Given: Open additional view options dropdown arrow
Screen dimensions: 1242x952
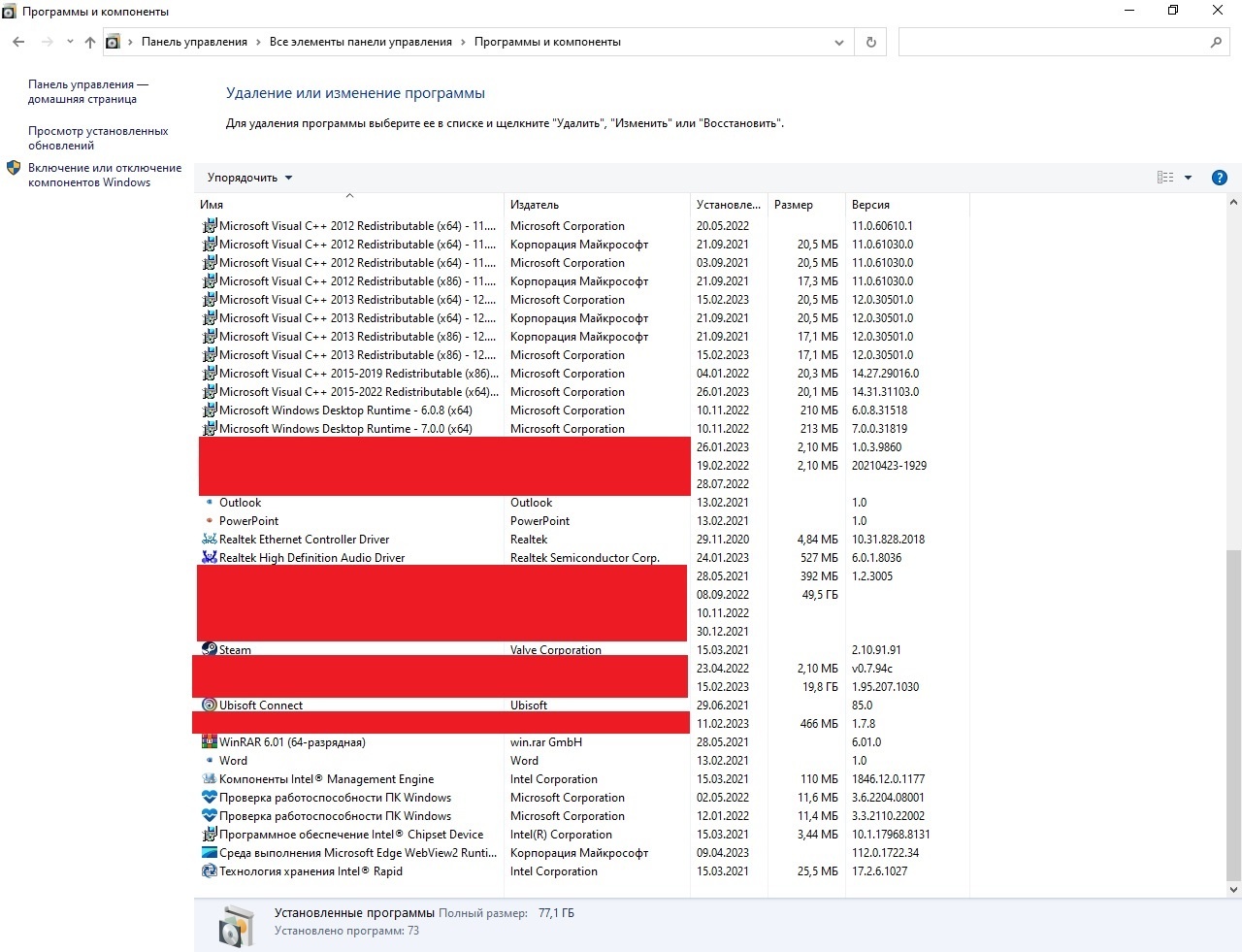Looking at the screenshot, I should 1188,178.
